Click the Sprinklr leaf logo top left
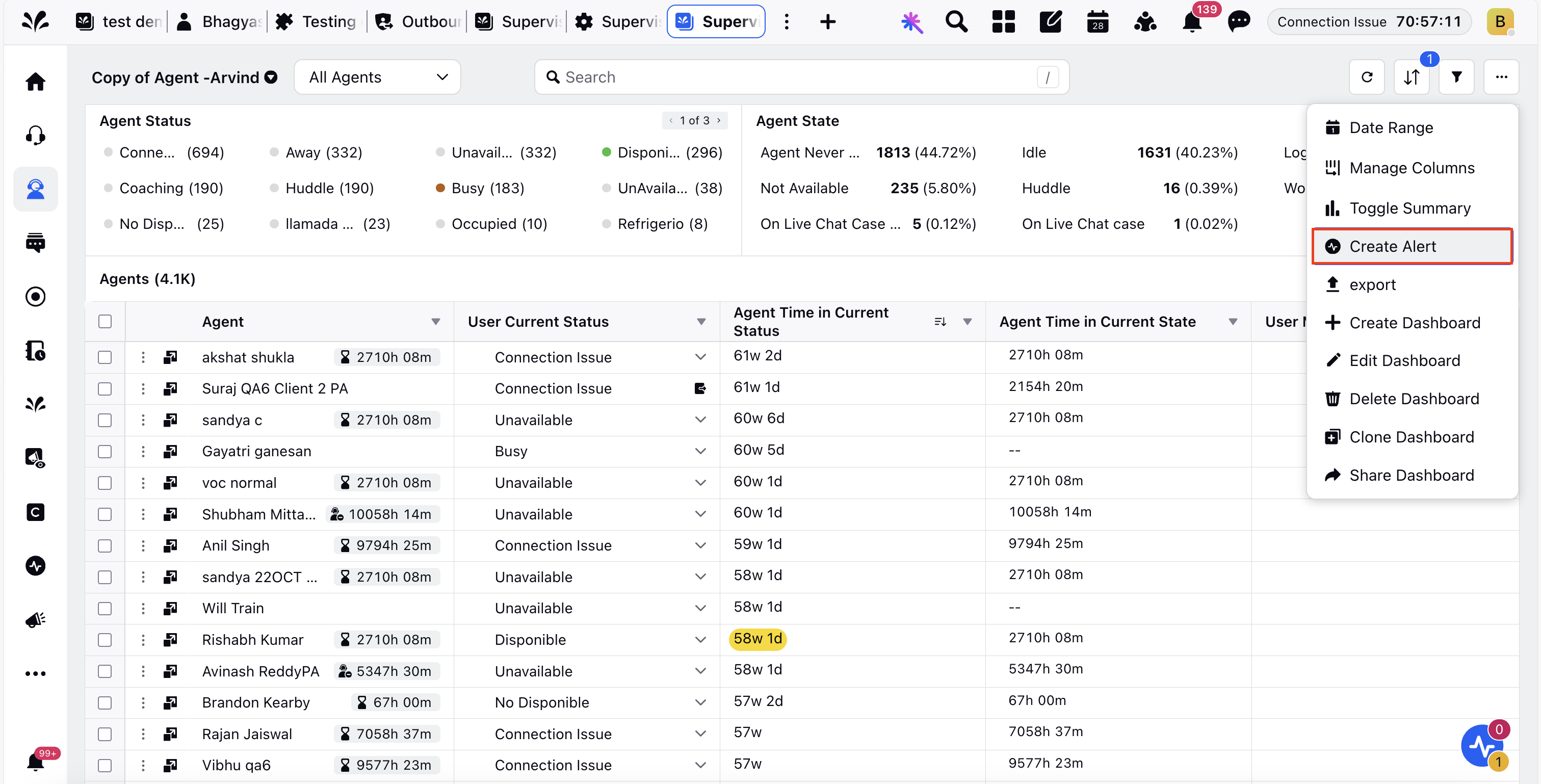 point(35,22)
